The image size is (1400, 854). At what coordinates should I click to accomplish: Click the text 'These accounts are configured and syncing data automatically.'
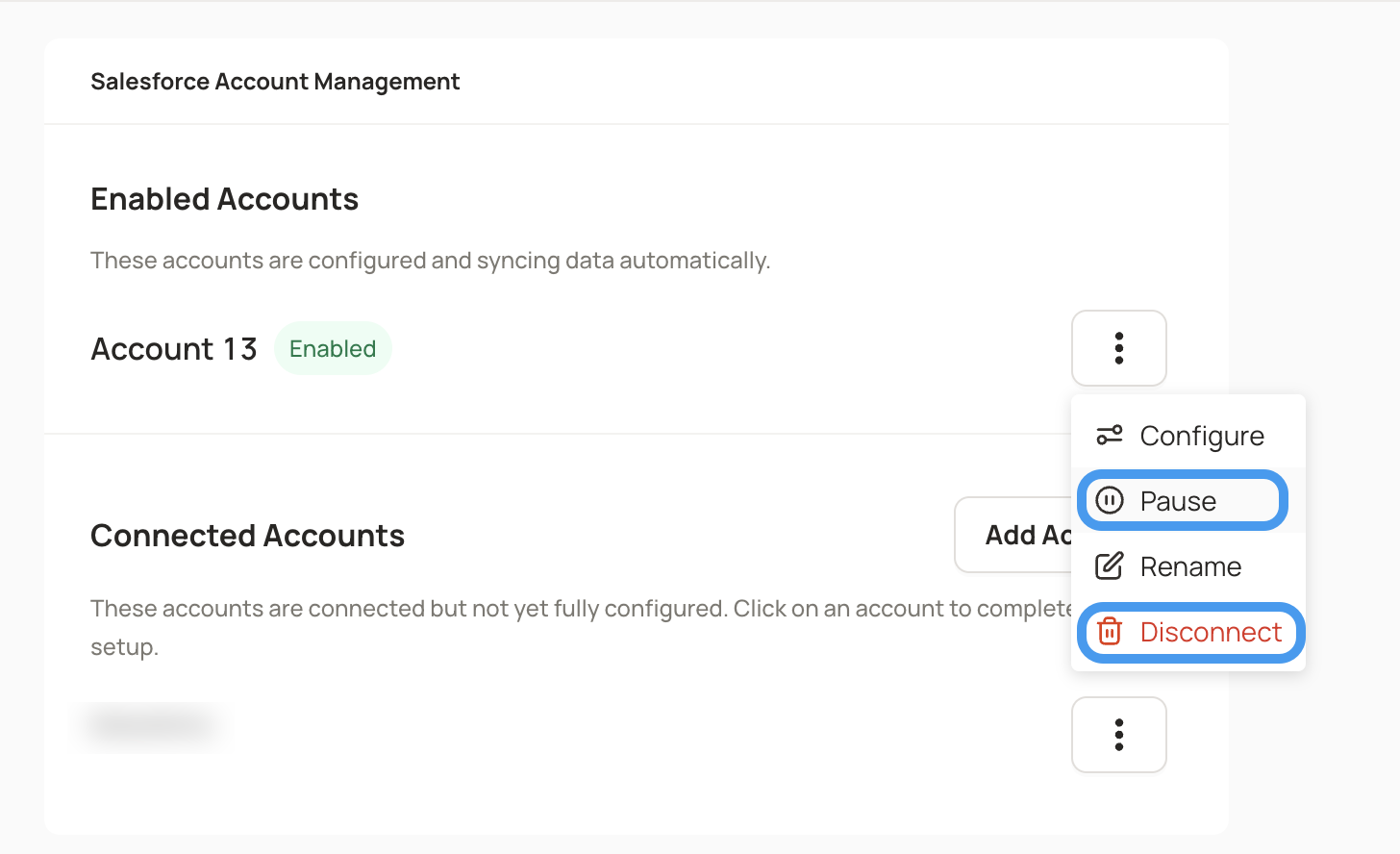[x=430, y=261]
